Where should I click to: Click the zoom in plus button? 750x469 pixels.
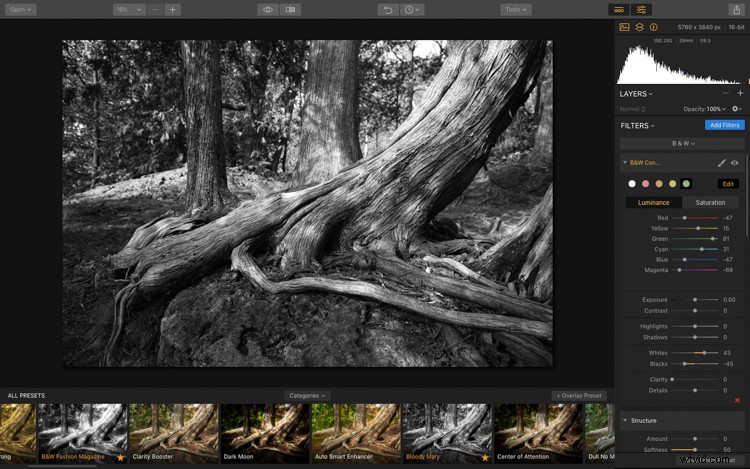(173, 10)
